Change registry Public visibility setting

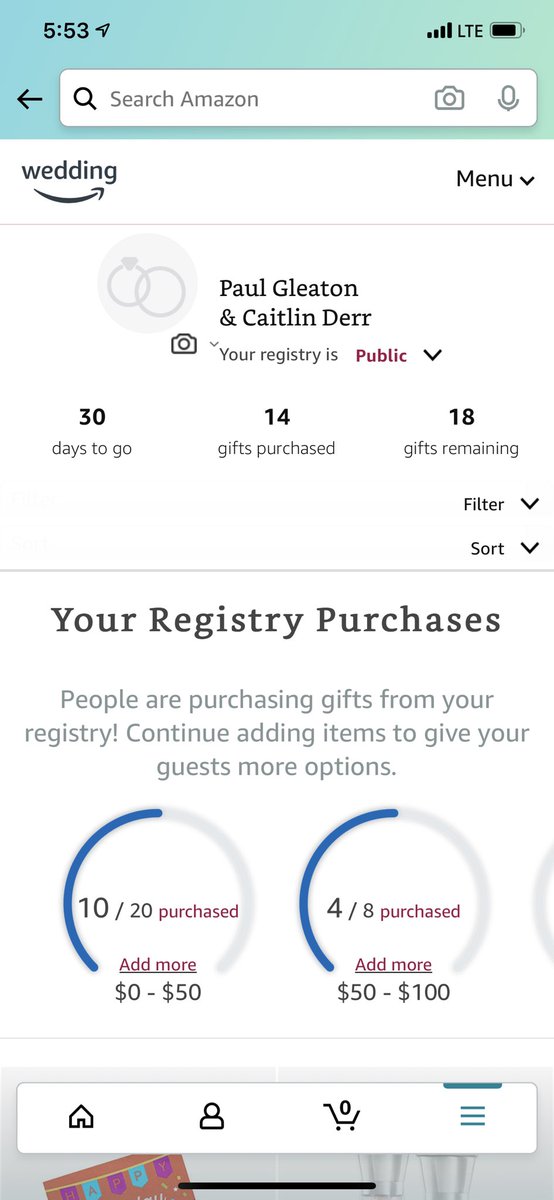point(398,355)
